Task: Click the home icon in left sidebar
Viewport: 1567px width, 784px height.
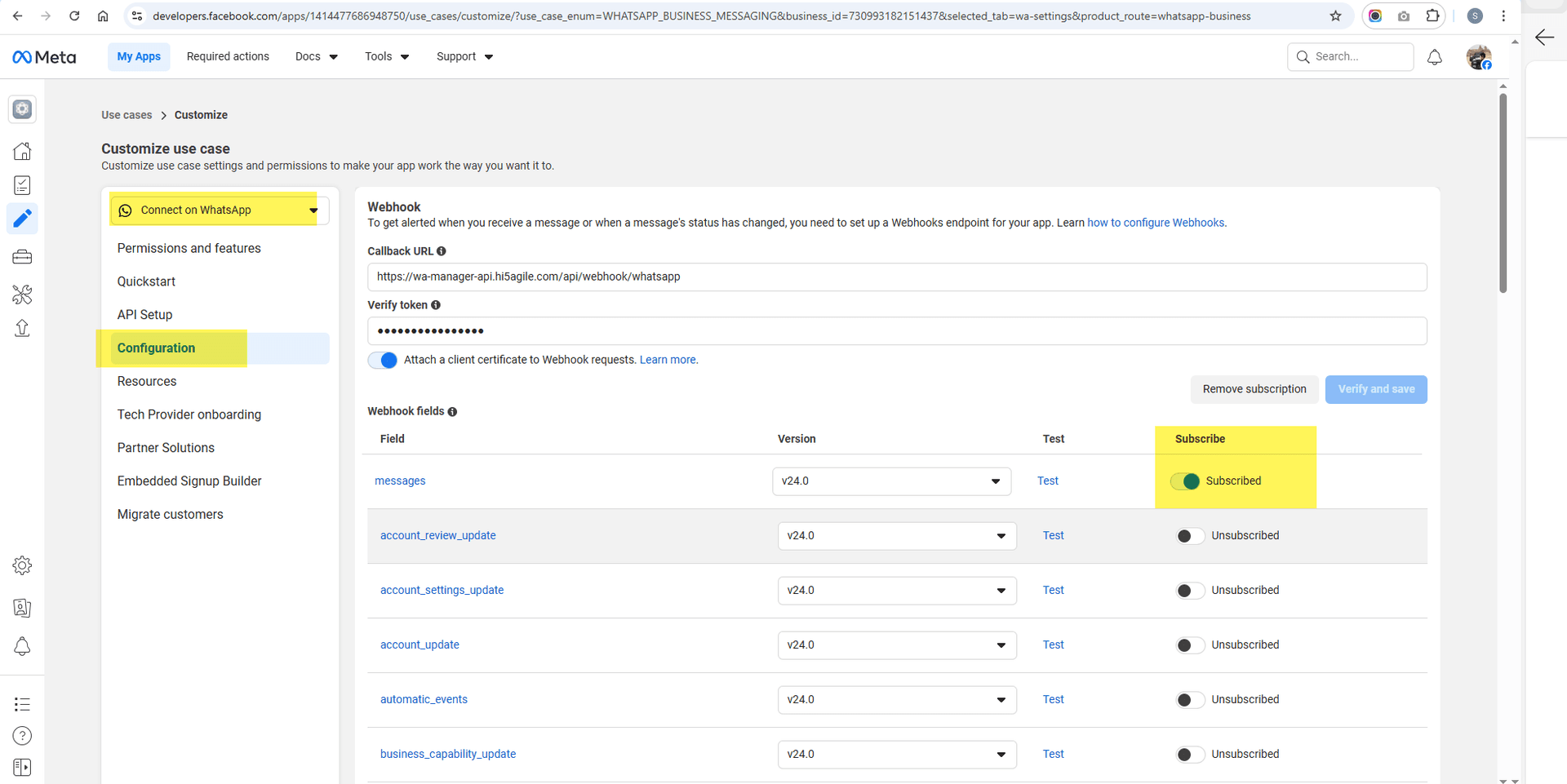Action: pos(22,151)
